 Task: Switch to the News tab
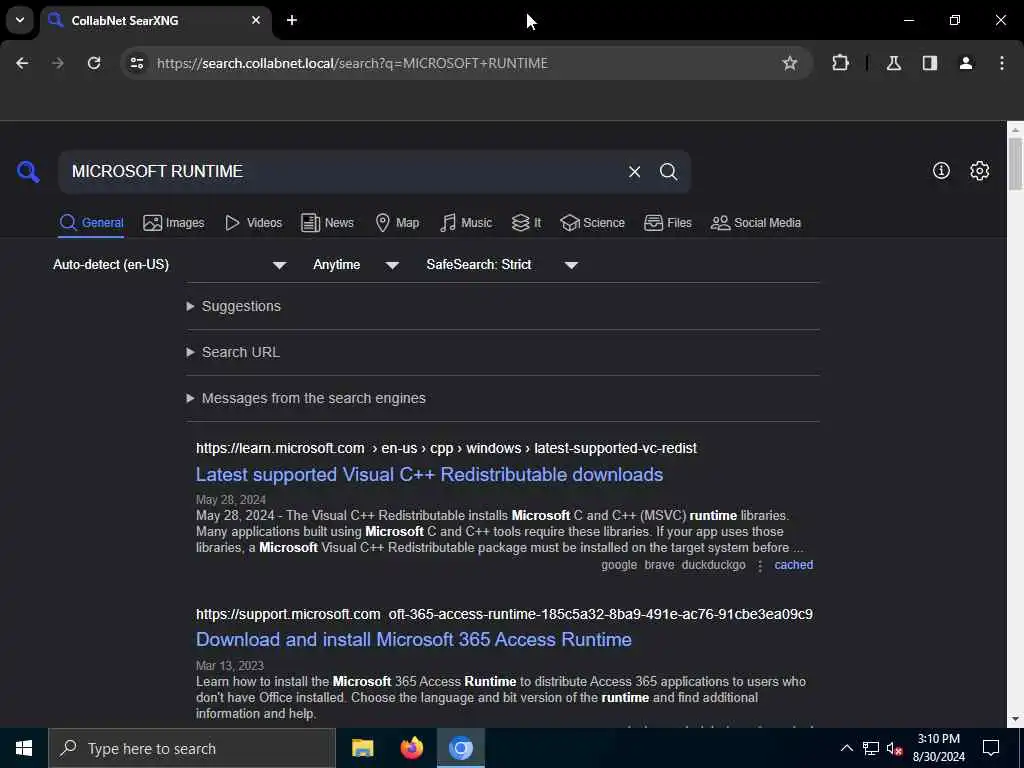click(327, 223)
